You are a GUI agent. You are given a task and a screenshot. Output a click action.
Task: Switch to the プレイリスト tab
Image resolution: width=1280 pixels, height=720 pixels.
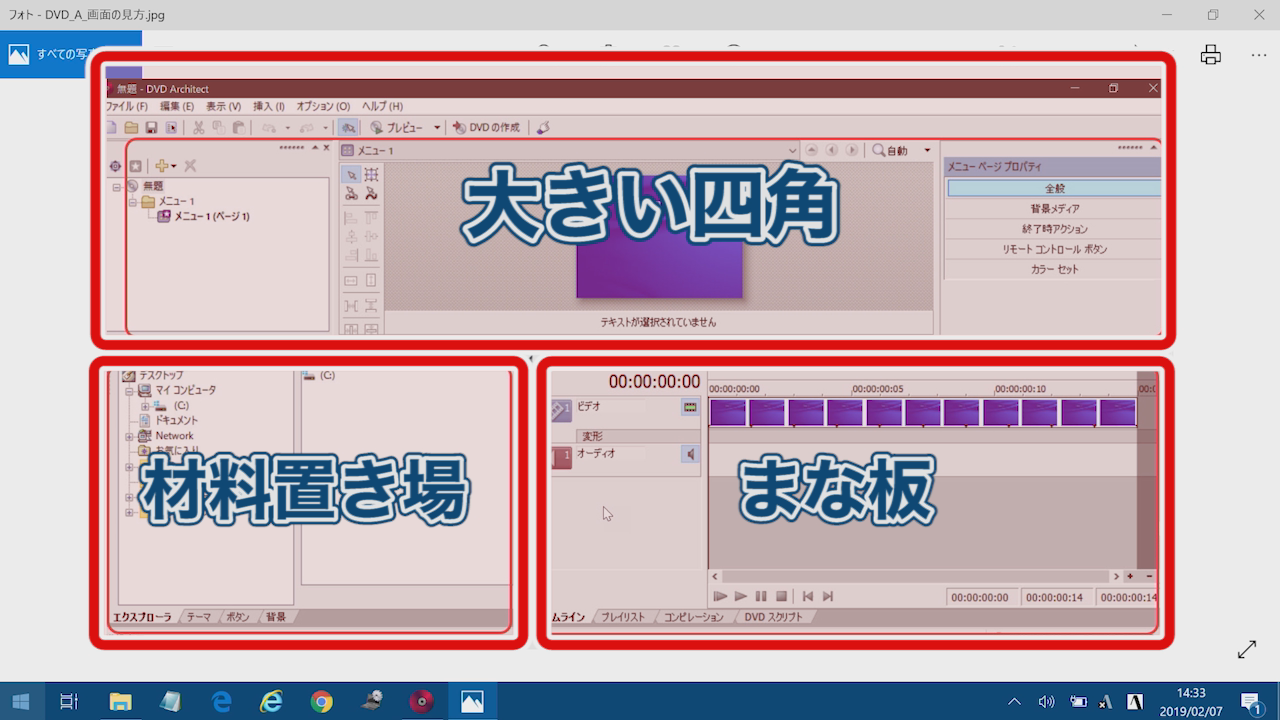click(x=622, y=617)
